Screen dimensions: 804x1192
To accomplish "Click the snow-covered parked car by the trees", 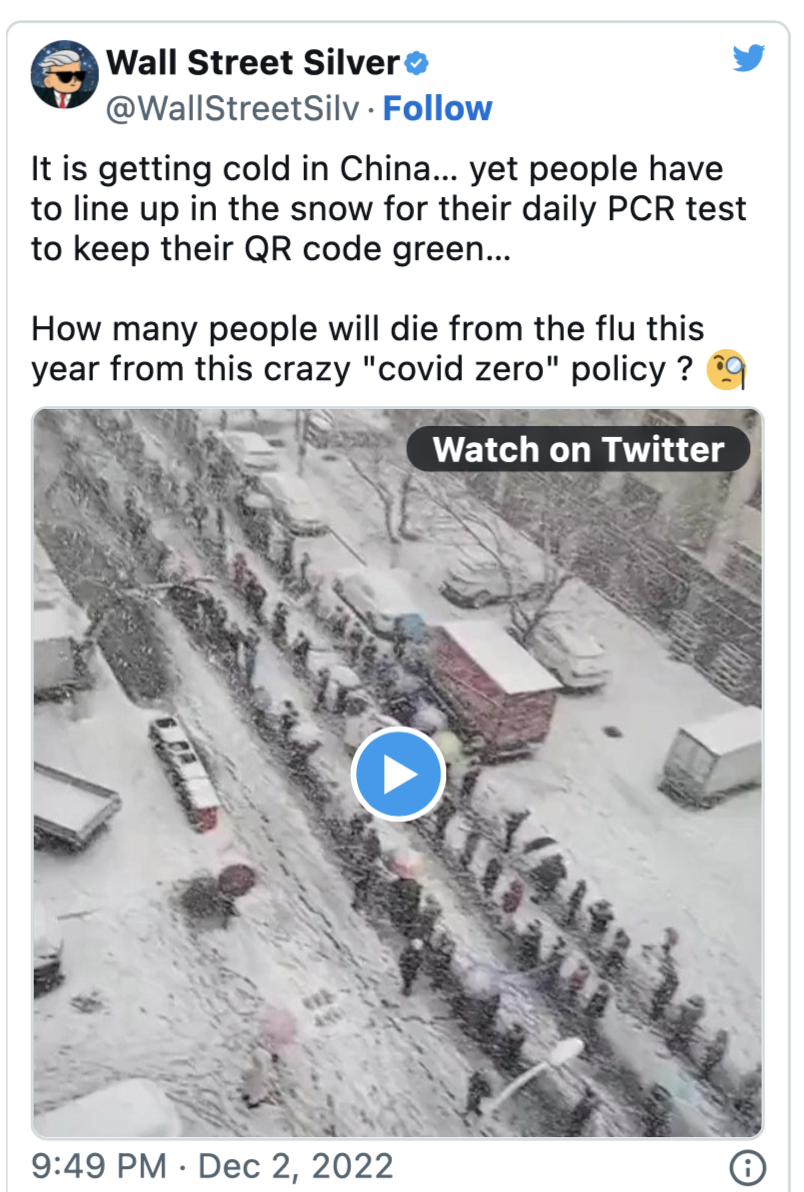I will coord(492,578).
